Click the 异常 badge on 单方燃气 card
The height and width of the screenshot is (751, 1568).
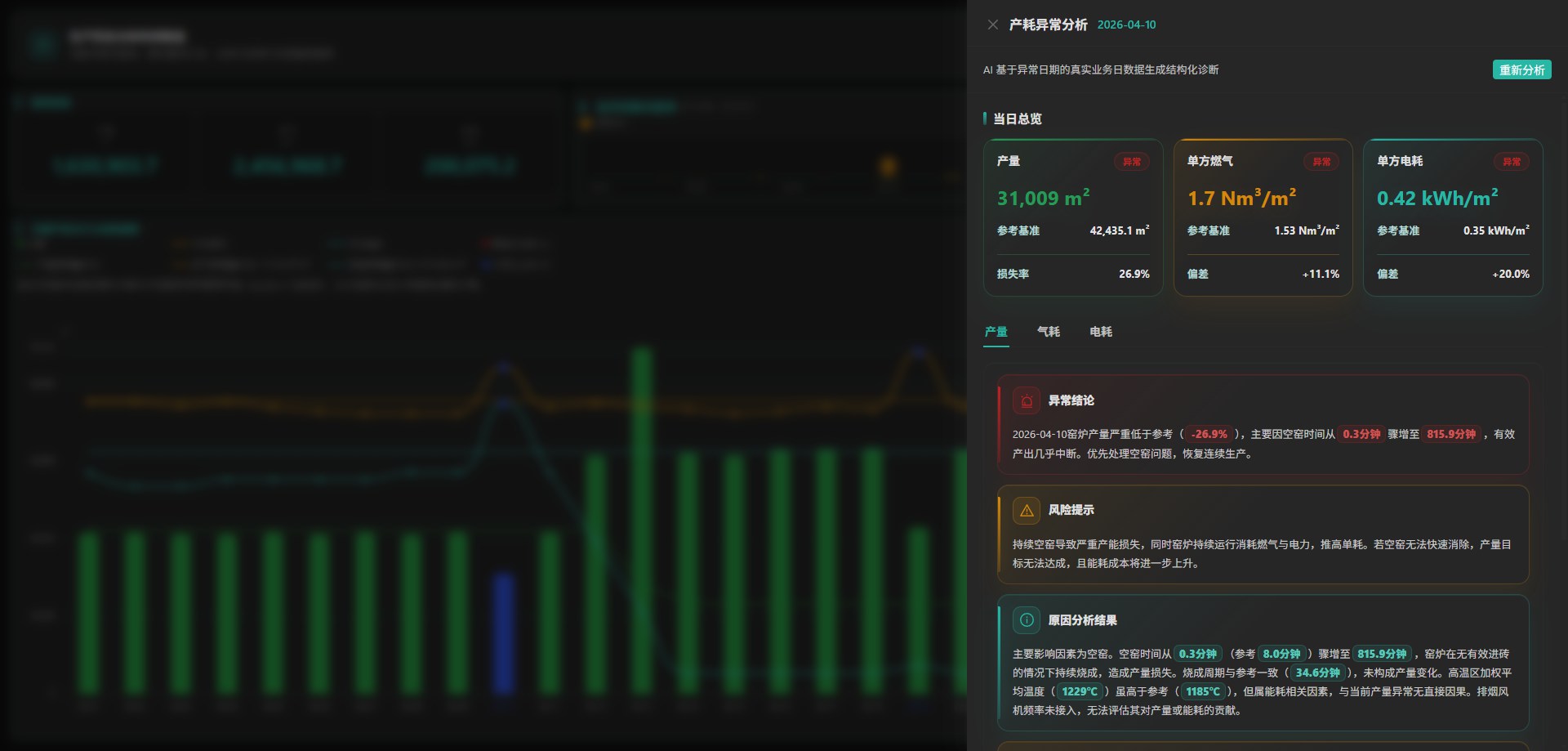1322,162
